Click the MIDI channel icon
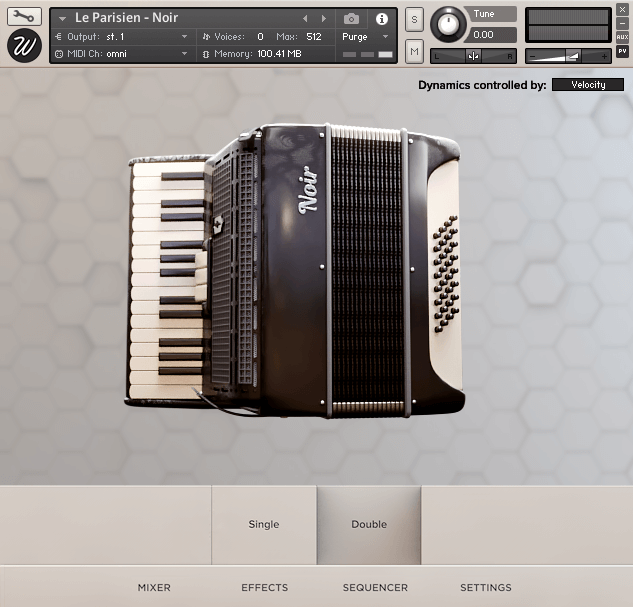The image size is (633, 607). tap(59, 54)
